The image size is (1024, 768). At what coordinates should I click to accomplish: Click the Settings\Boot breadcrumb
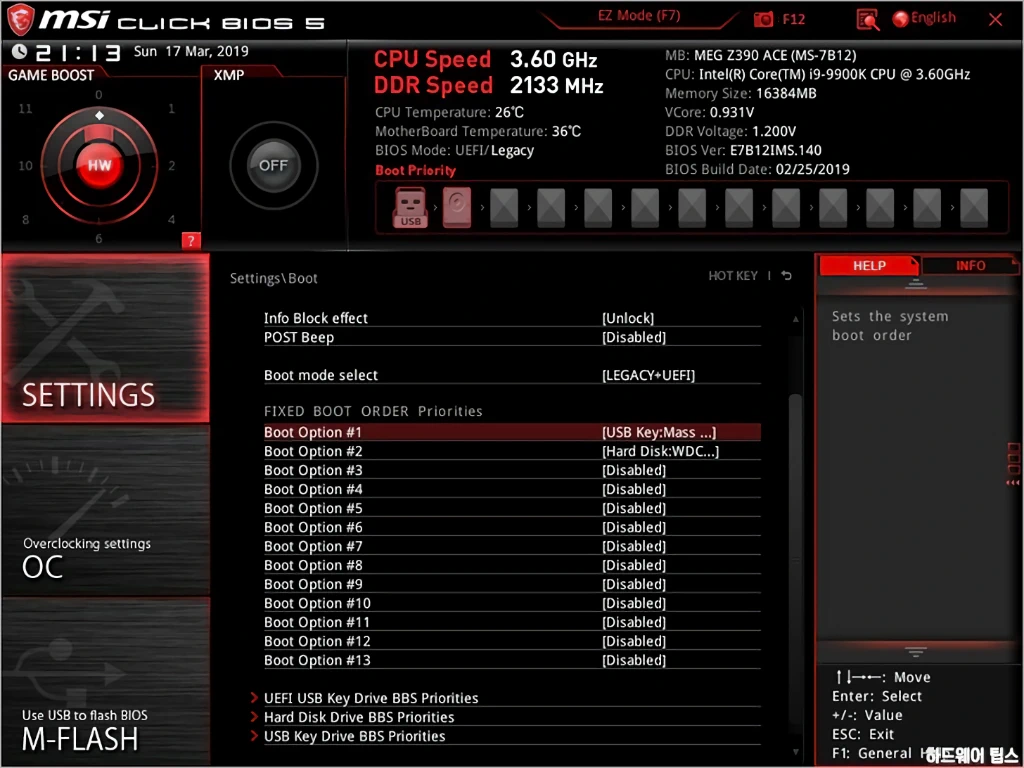click(x=274, y=278)
